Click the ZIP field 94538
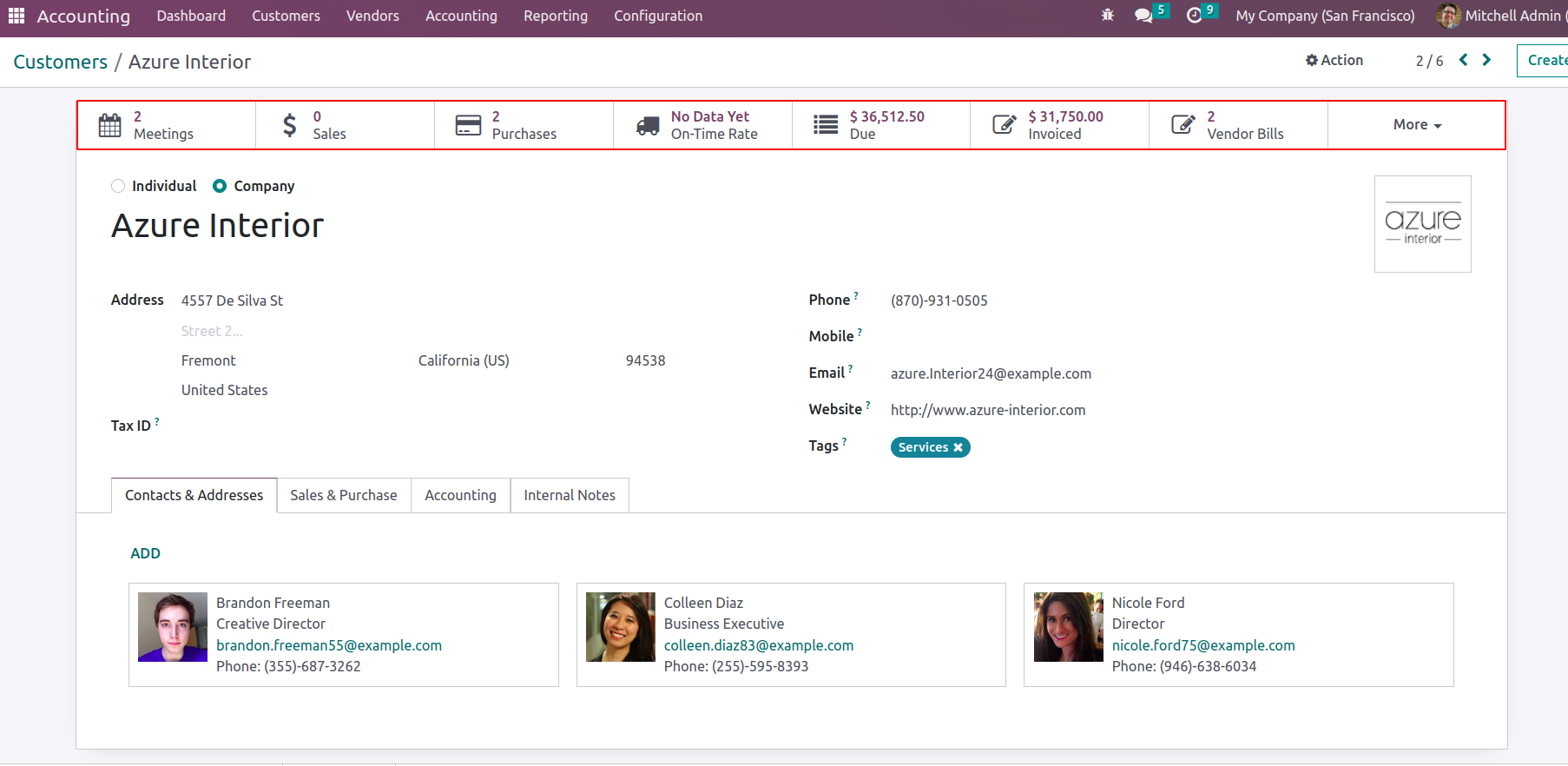The image size is (1568, 766). point(646,360)
